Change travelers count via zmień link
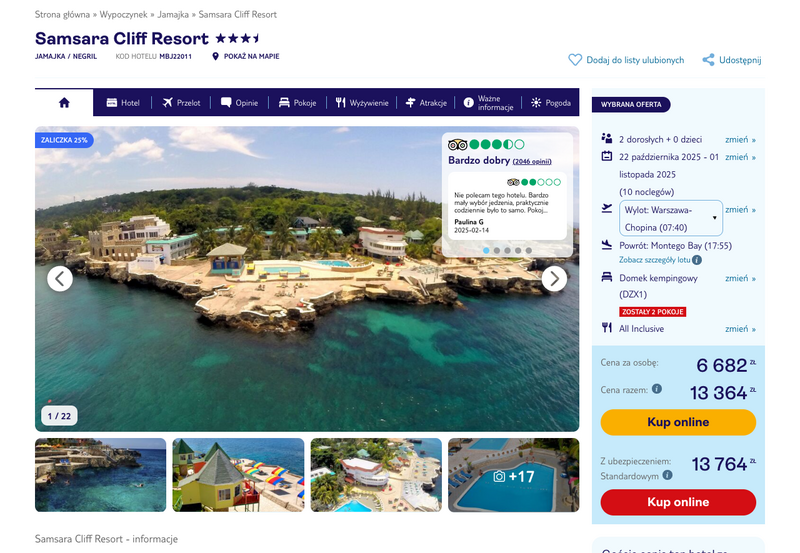This screenshot has height=553, width=800. click(x=740, y=139)
